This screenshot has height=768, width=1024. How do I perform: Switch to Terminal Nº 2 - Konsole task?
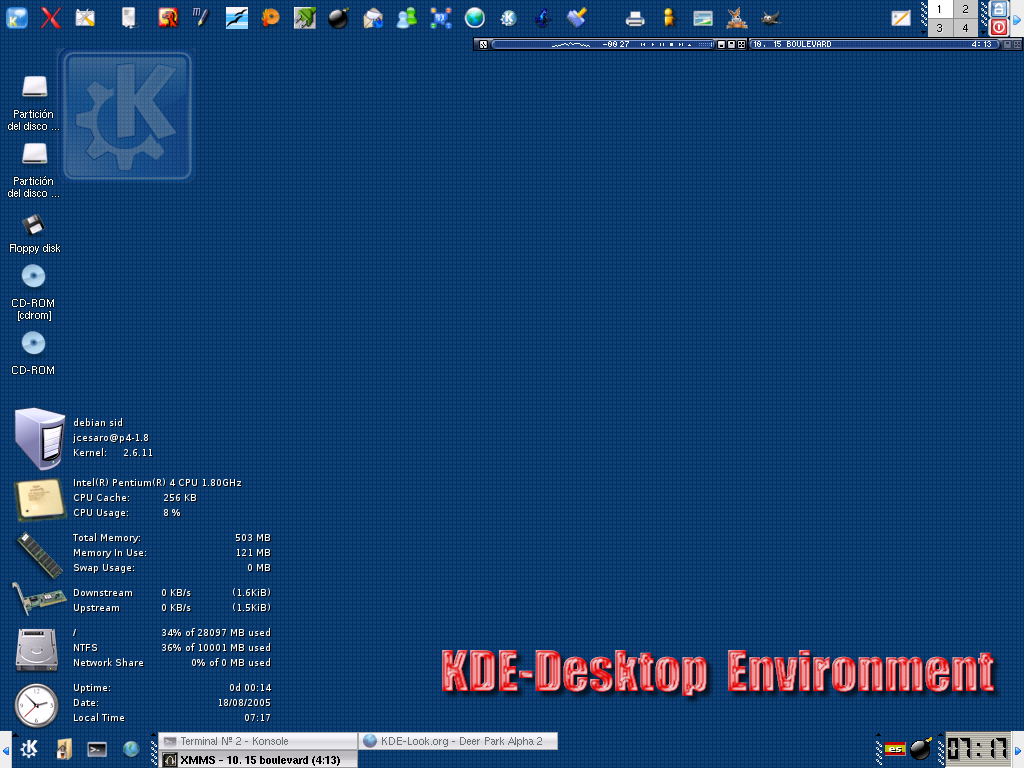coord(258,741)
